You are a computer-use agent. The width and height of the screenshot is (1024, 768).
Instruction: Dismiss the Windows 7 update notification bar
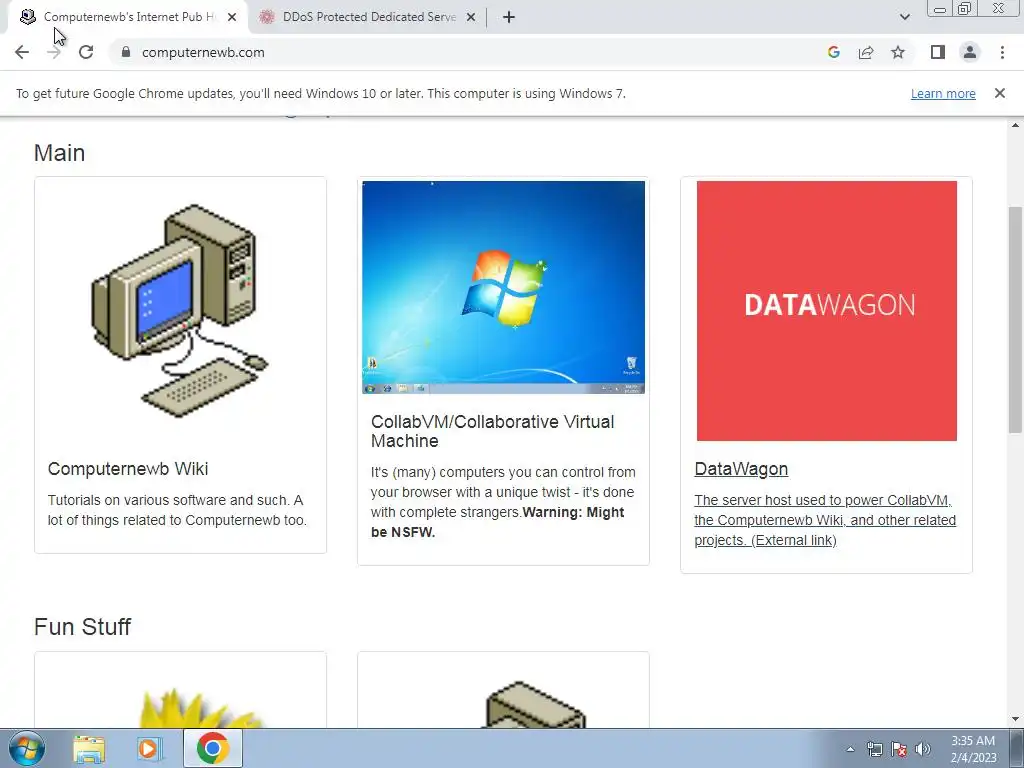[1000, 93]
